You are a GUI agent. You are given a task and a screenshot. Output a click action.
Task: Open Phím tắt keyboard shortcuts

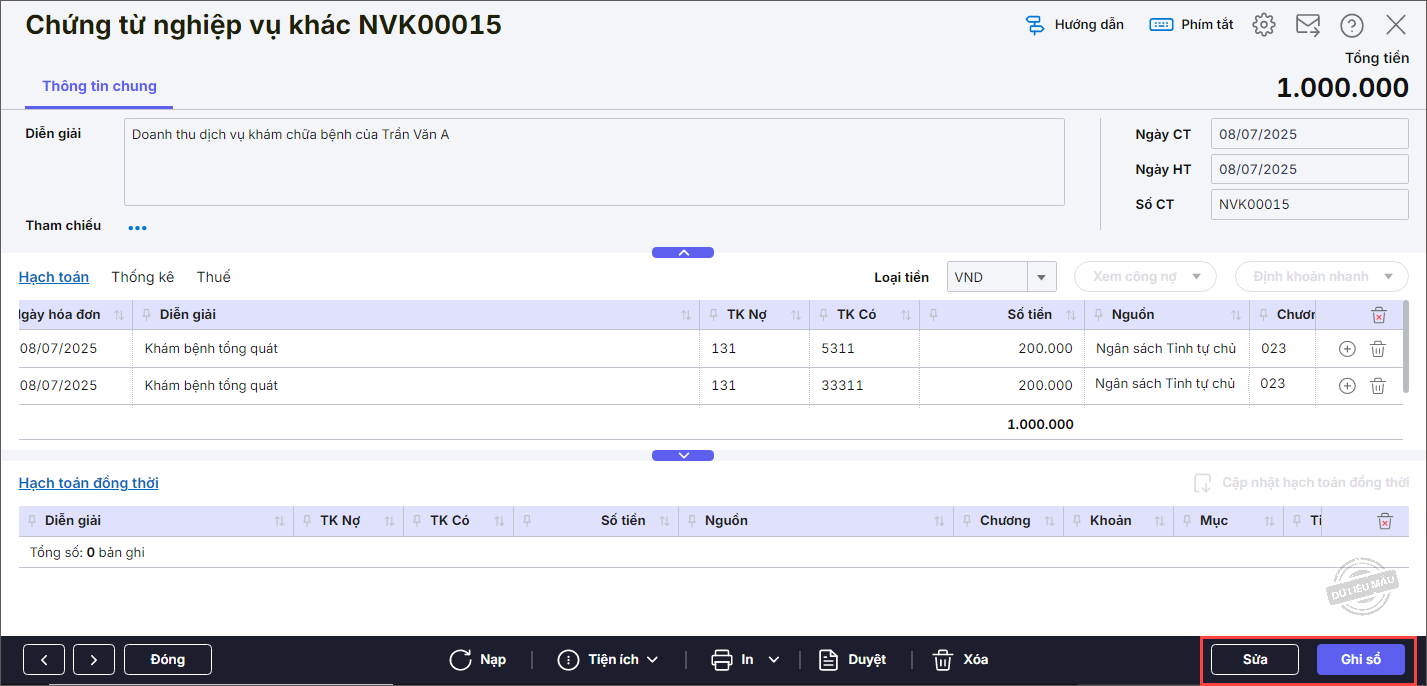(x=1191, y=24)
